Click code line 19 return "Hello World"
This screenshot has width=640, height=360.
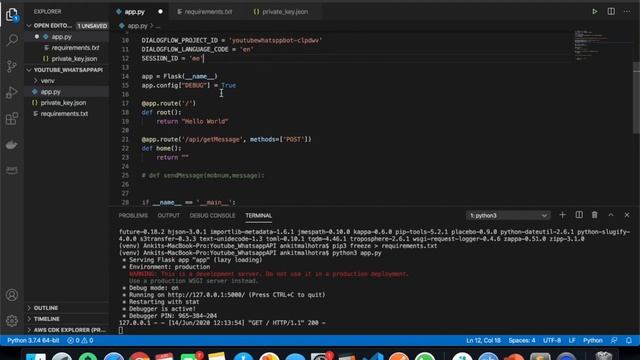point(192,122)
